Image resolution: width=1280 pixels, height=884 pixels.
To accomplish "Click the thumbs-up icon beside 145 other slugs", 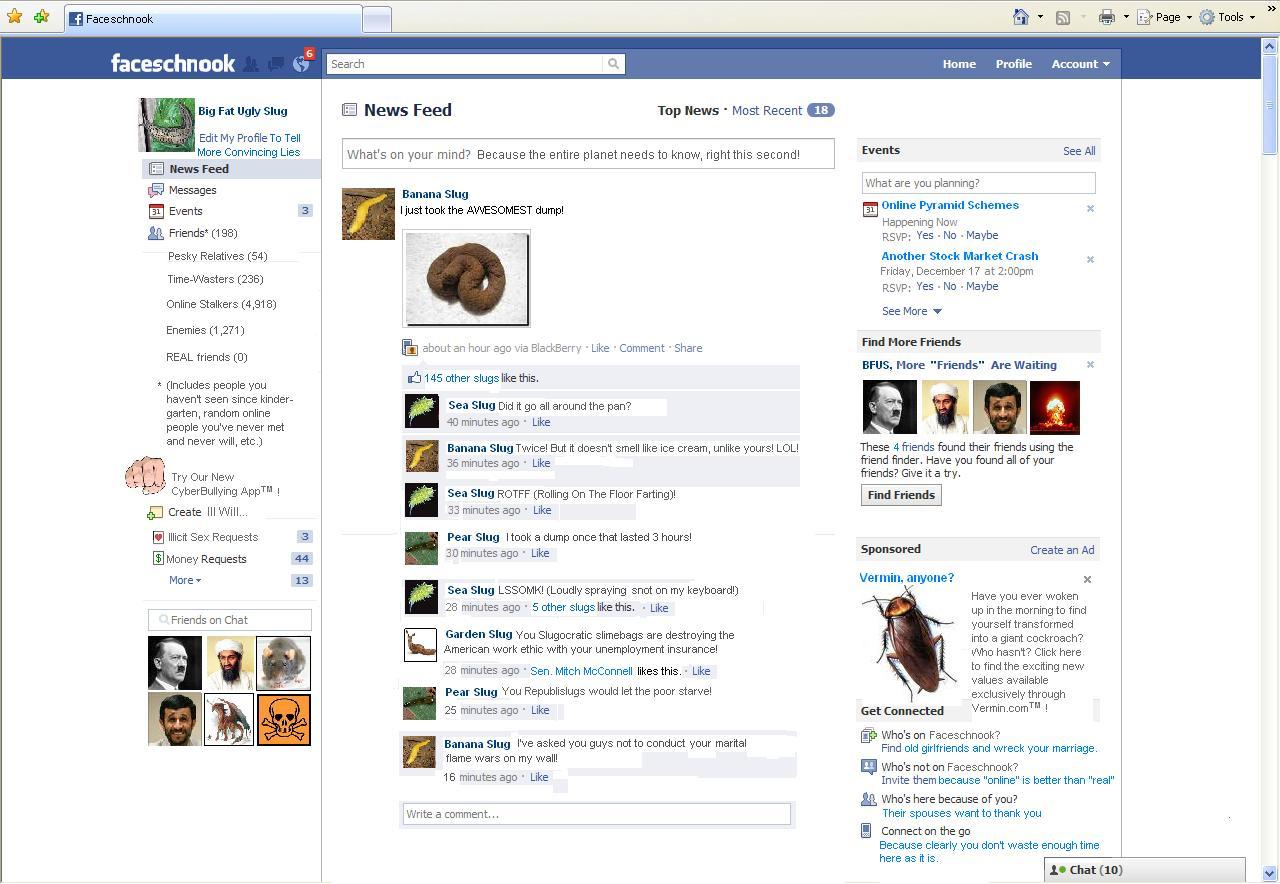I will tap(413, 378).
